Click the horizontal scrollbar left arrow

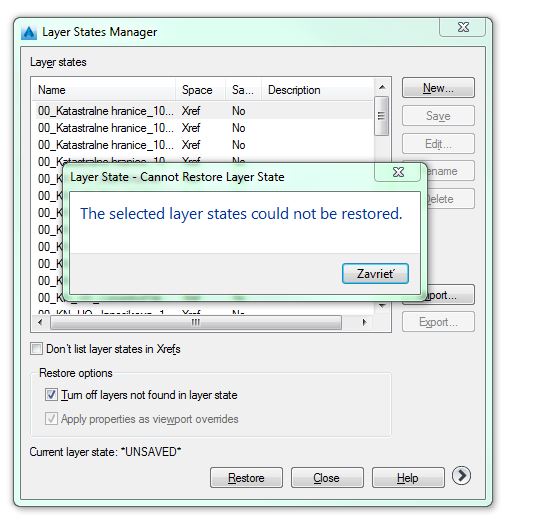pyautogui.click(x=40, y=322)
